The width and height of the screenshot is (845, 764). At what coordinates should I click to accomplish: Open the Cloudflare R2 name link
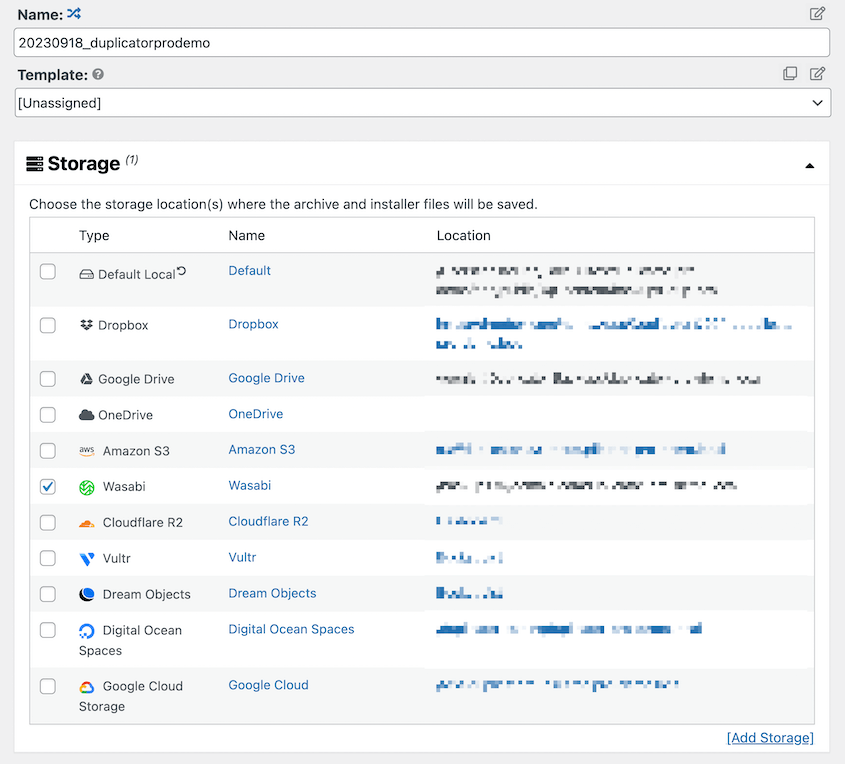pyautogui.click(x=268, y=522)
